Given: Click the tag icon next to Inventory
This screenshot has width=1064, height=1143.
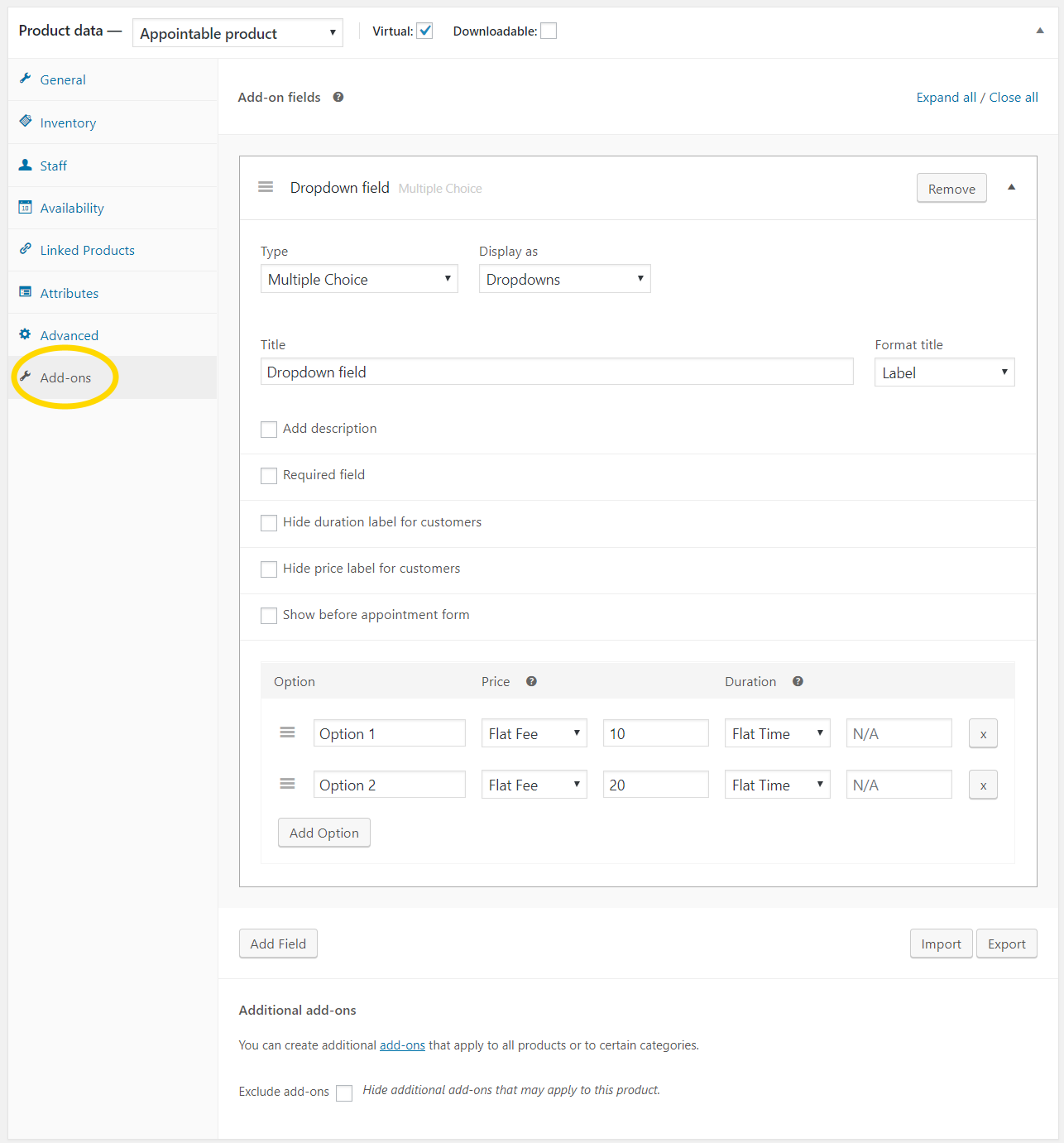Looking at the screenshot, I should click(26, 122).
